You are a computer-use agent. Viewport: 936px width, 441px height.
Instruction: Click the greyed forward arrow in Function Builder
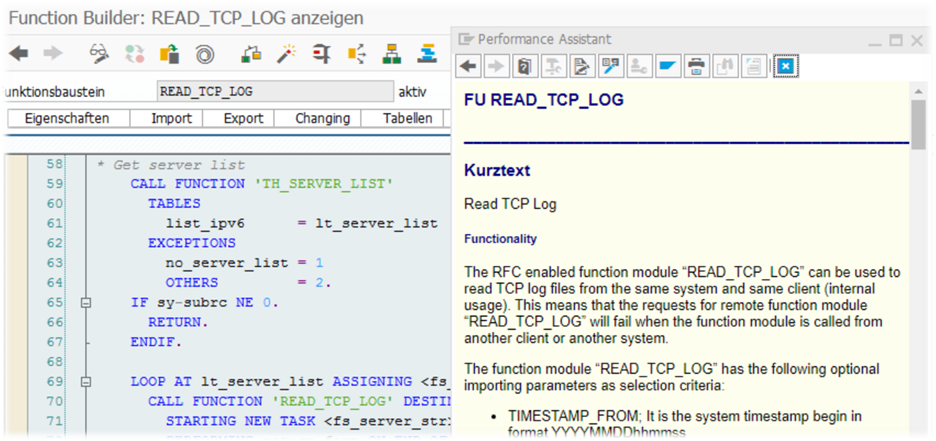click(53, 54)
